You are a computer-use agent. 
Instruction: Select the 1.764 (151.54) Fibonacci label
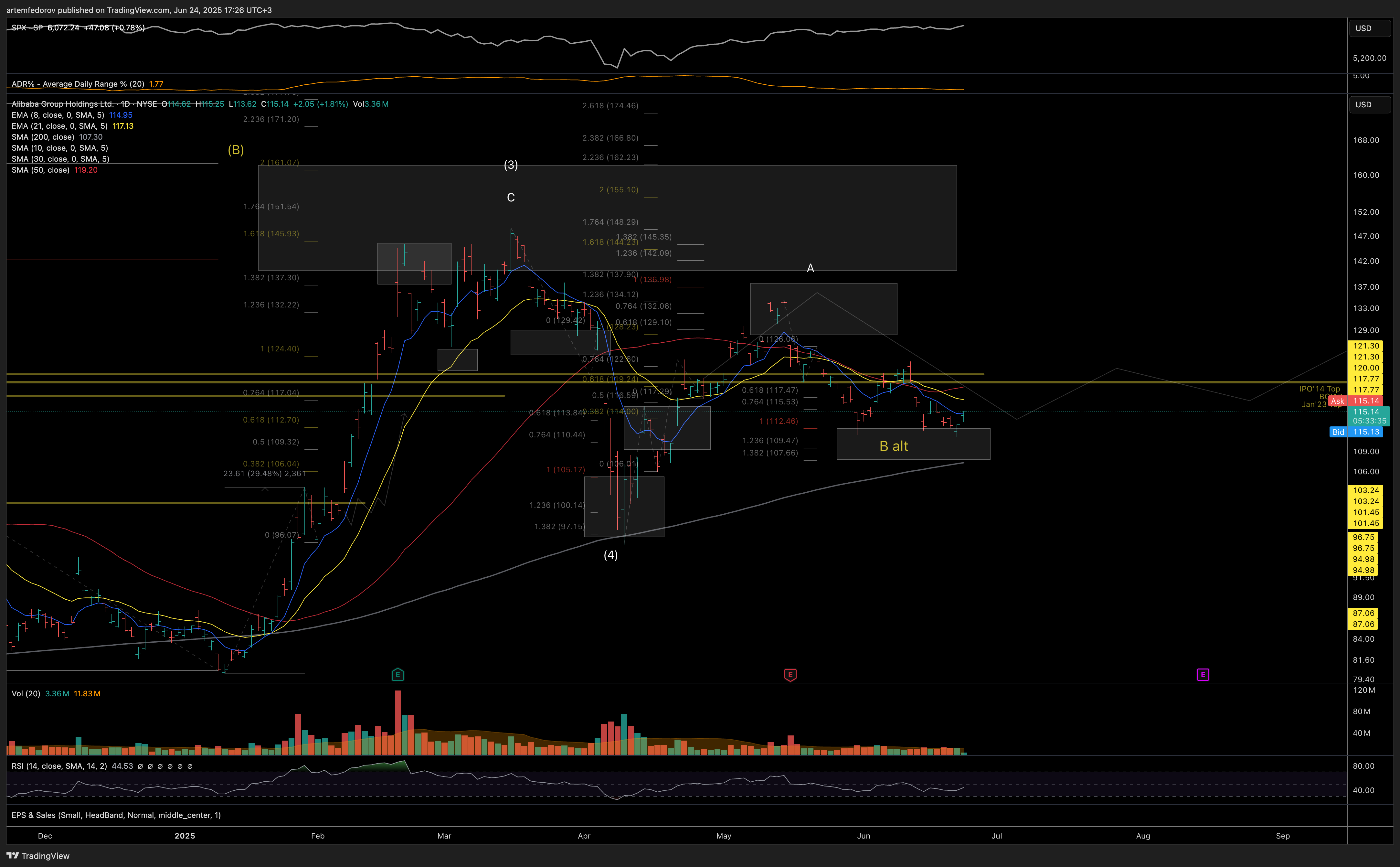(x=271, y=207)
